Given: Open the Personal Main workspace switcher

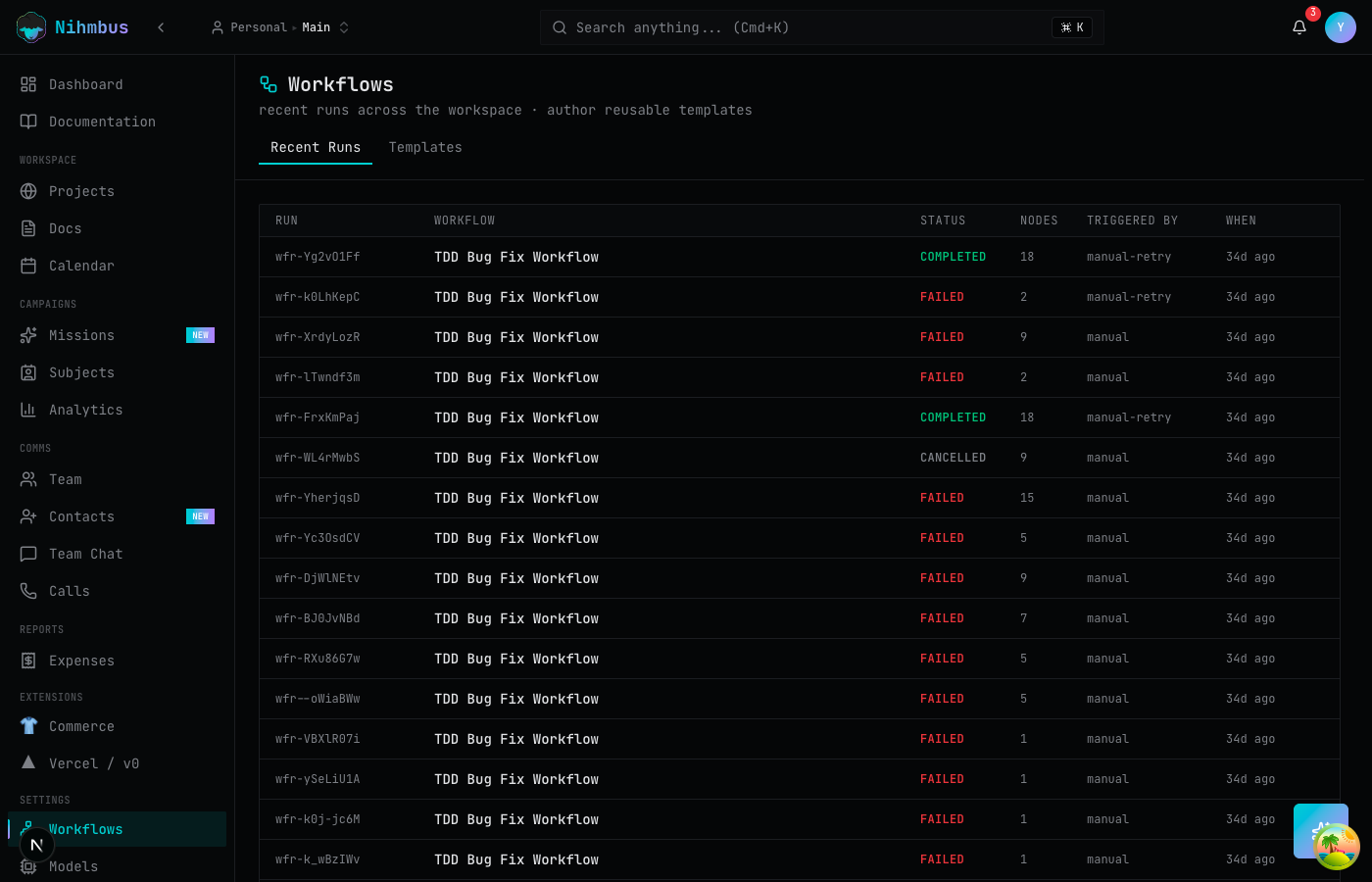Looking at the screenshot, I should click(x=280, y=27).
